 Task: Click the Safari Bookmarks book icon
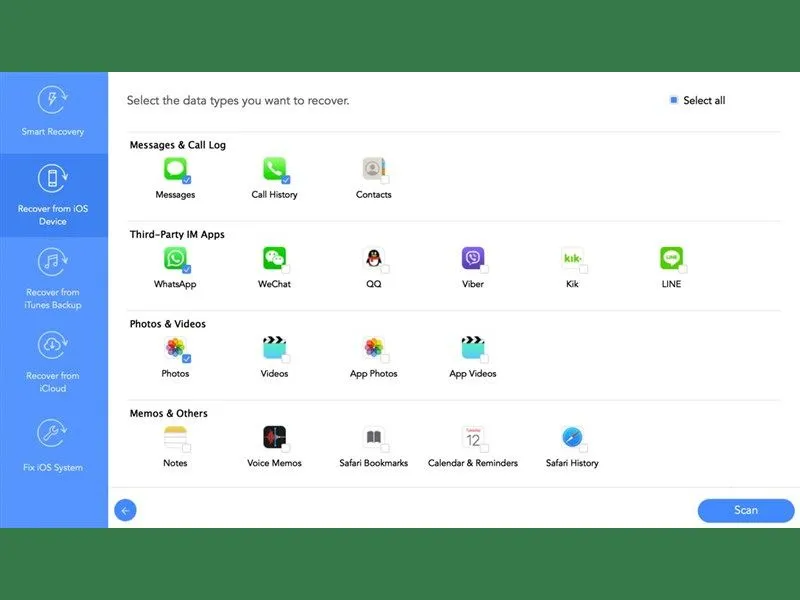(373, 437)
